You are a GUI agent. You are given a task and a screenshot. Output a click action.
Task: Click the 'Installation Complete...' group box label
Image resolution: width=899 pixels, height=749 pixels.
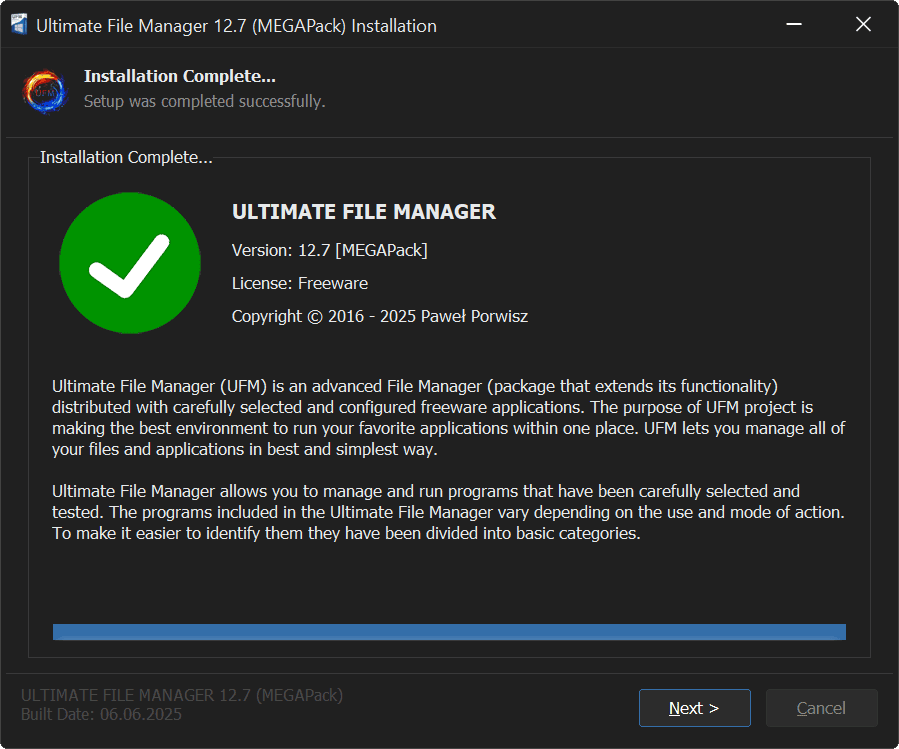click(125, 158)
